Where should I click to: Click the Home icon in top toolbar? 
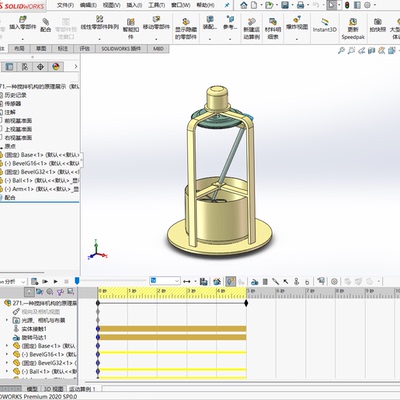click(x=244, y=5)
